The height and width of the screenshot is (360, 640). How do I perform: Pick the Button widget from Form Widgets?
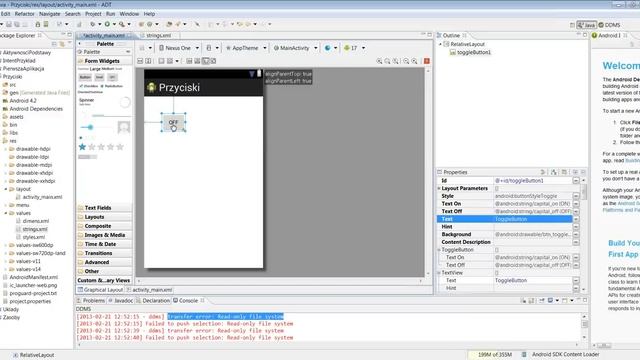pos(85,77)
